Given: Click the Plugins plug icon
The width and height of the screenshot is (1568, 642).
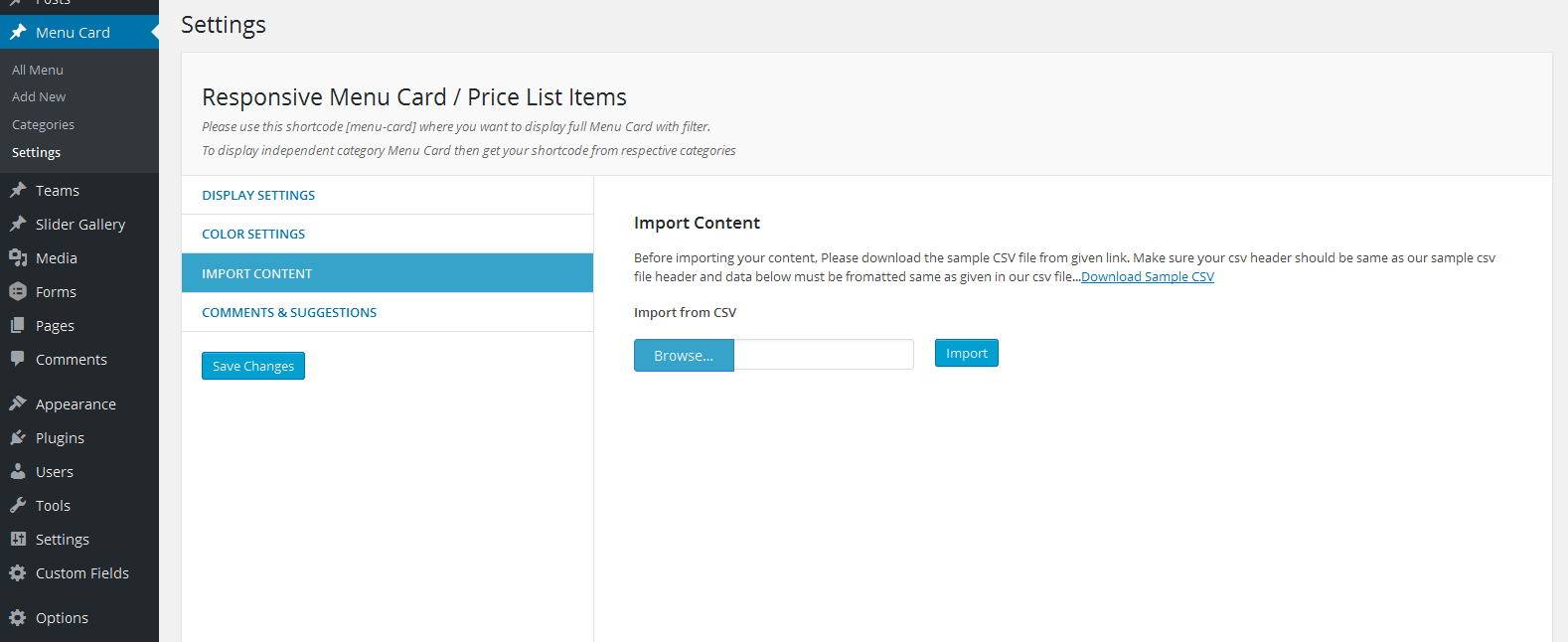Looking at the screenshot, I should click(x=18, y=437).
